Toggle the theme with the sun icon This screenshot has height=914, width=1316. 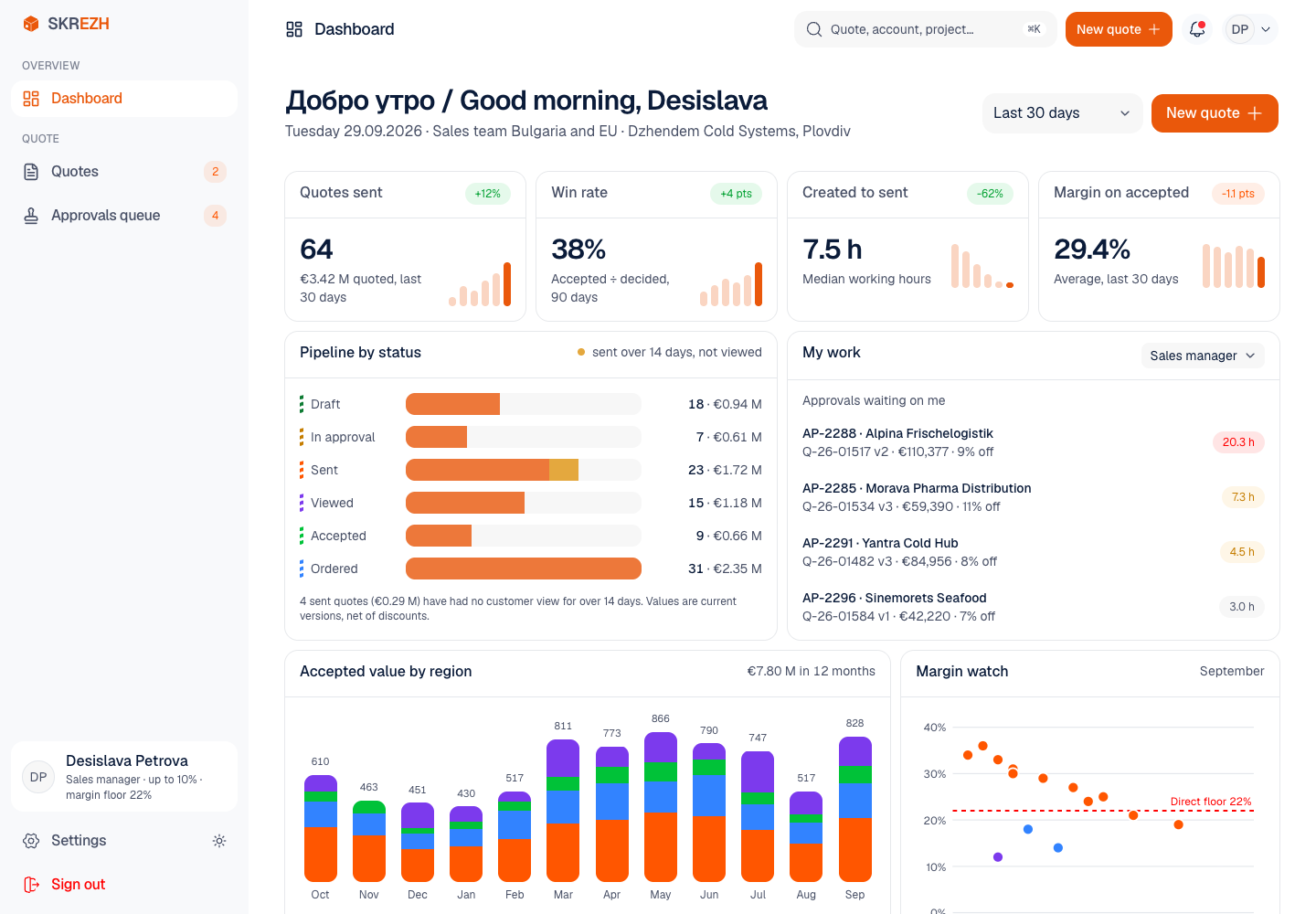(219, 841)
